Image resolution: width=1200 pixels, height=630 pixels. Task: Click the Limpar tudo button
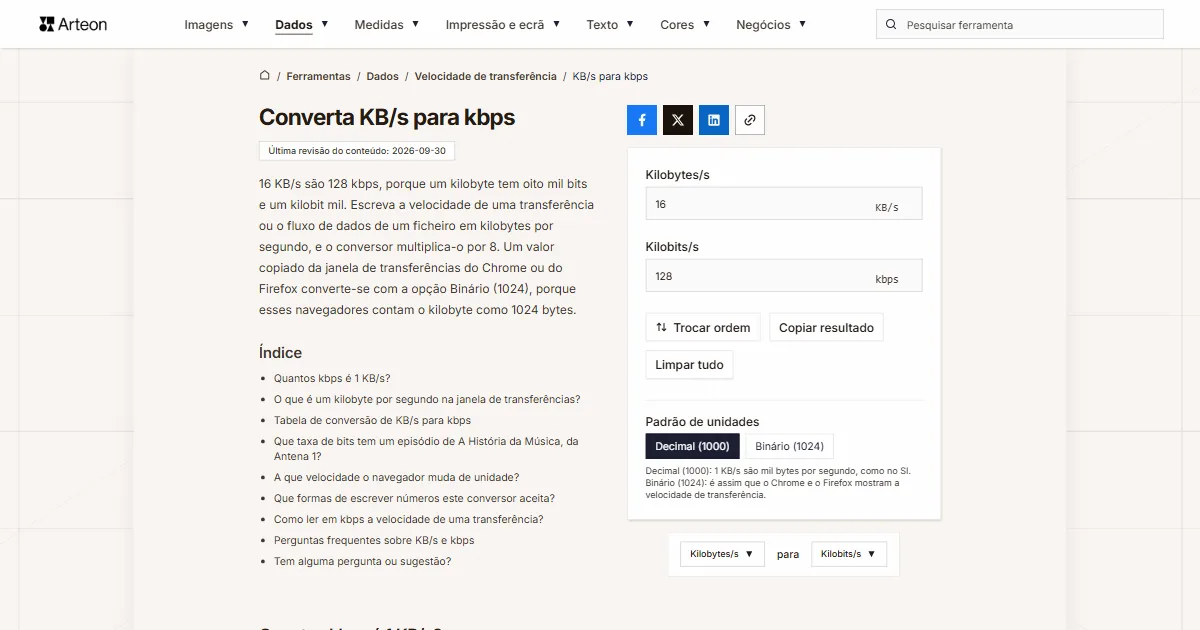[690, 365]
